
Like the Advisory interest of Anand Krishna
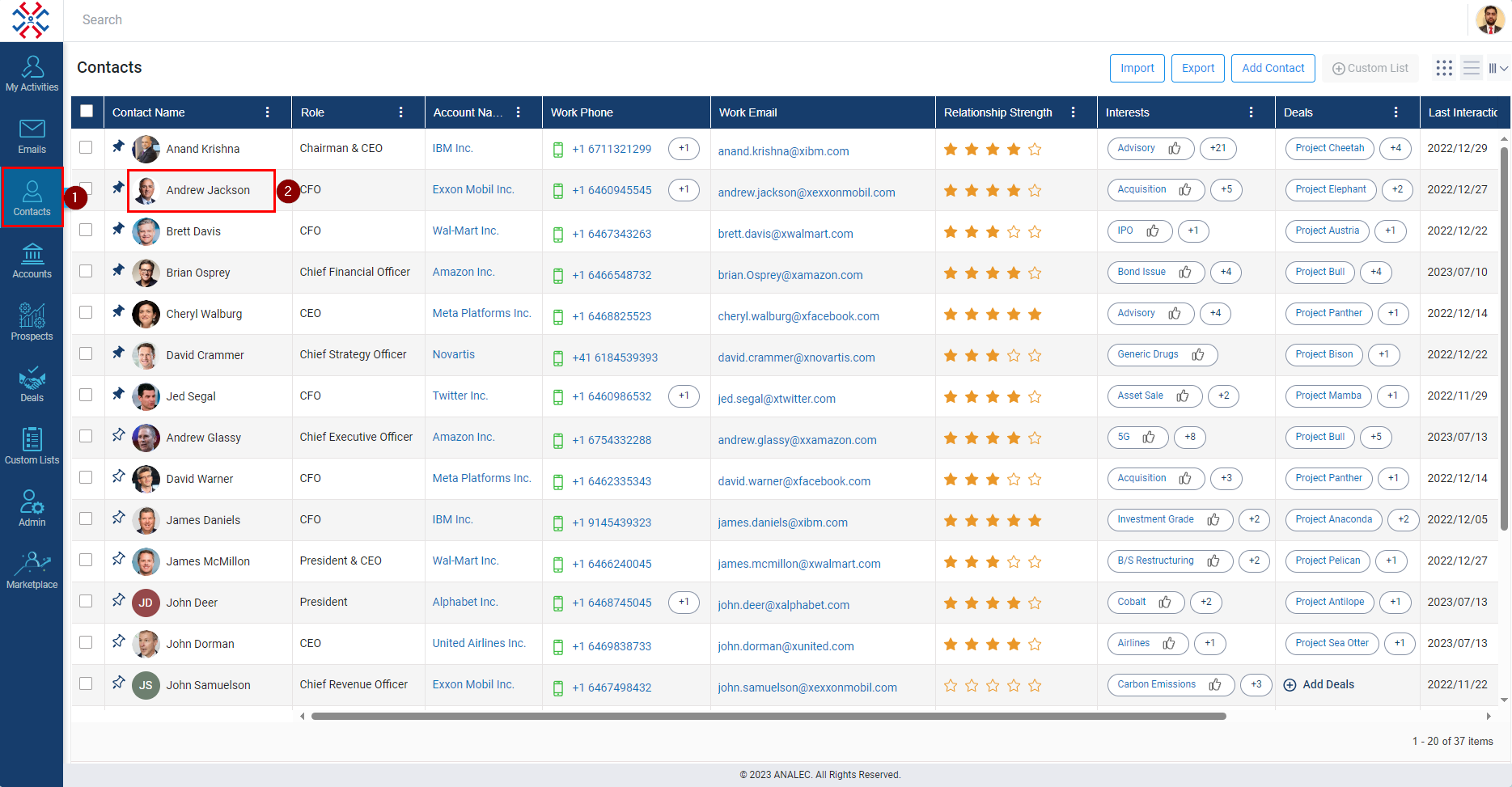tap(1175, 148)
